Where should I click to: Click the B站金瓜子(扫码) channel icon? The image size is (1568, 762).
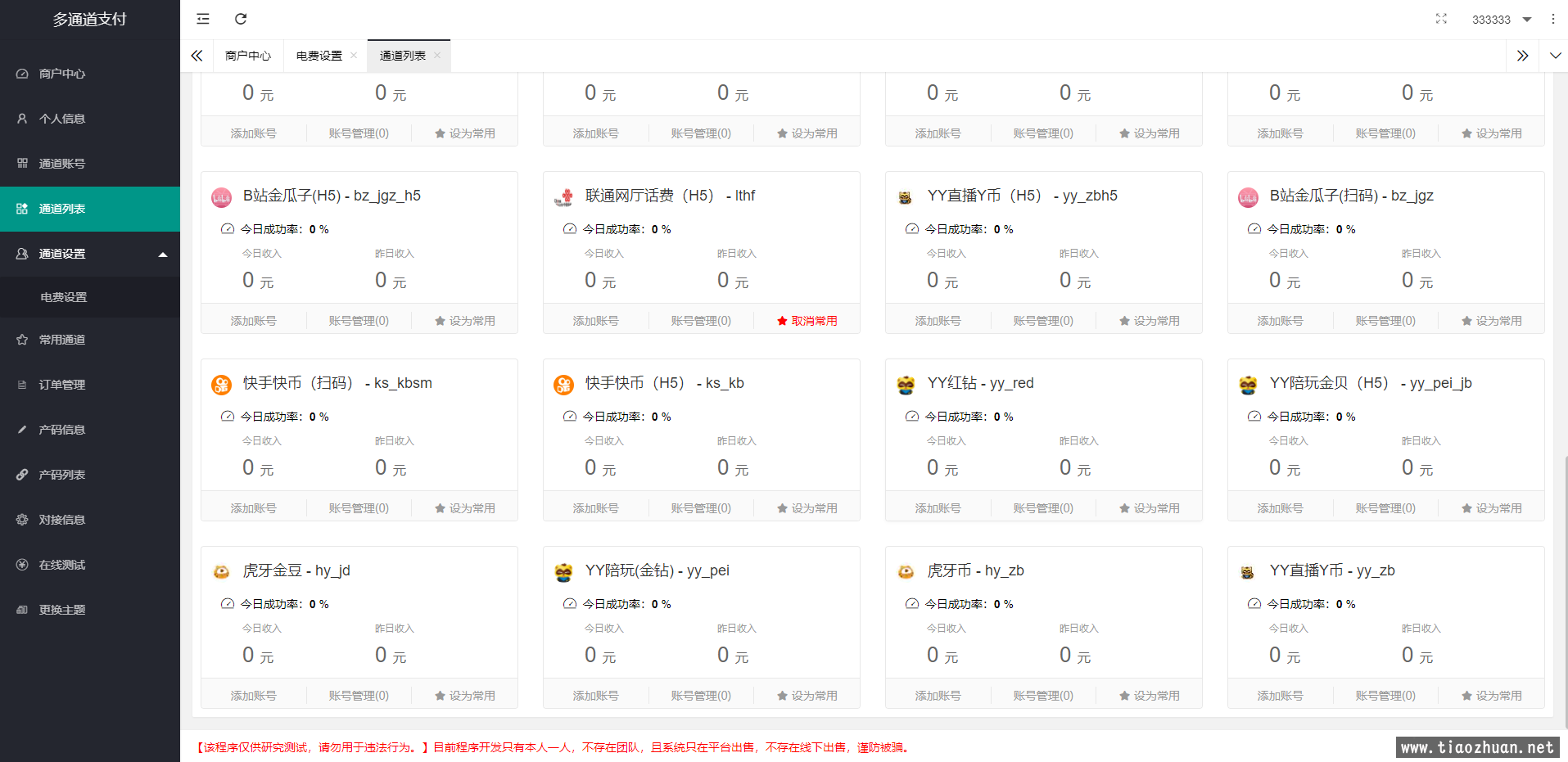(x=1249, y=197)
